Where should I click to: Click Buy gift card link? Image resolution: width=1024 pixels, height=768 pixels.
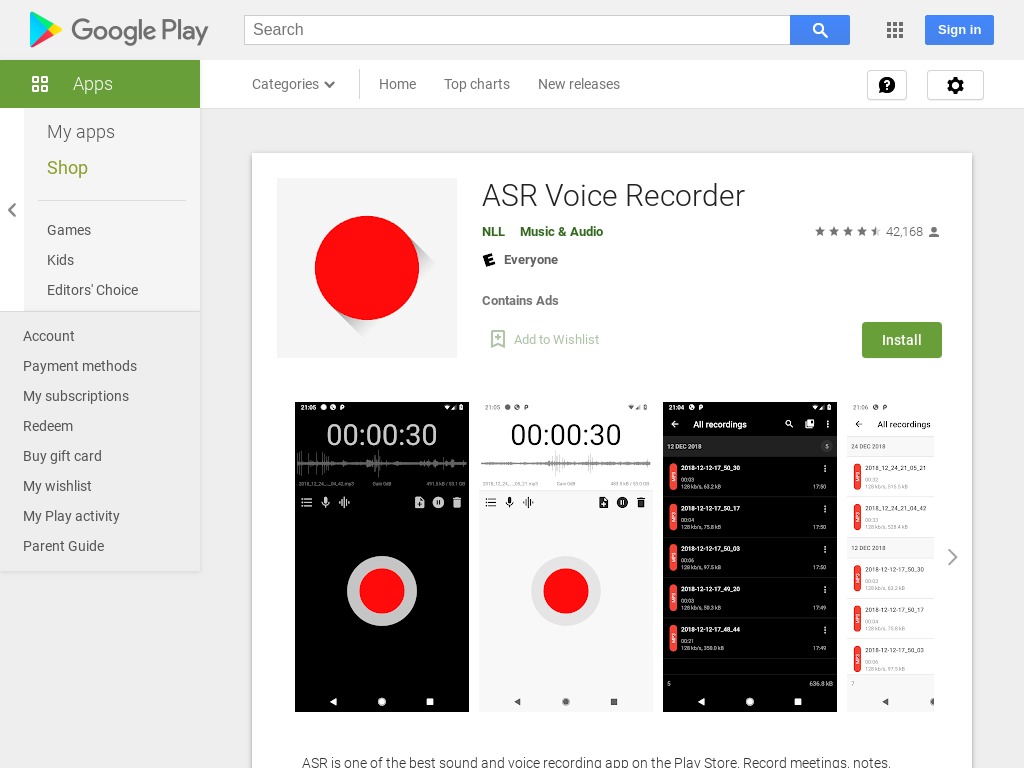click(x=62, y=456)
